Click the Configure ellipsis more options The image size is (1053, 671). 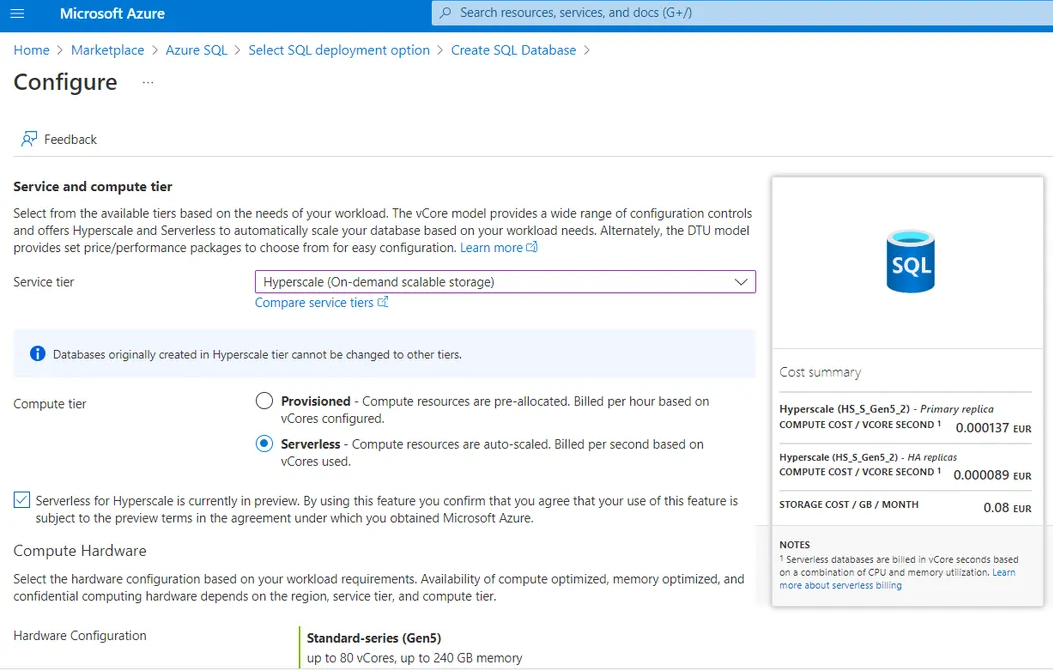[x=148, y=83]
